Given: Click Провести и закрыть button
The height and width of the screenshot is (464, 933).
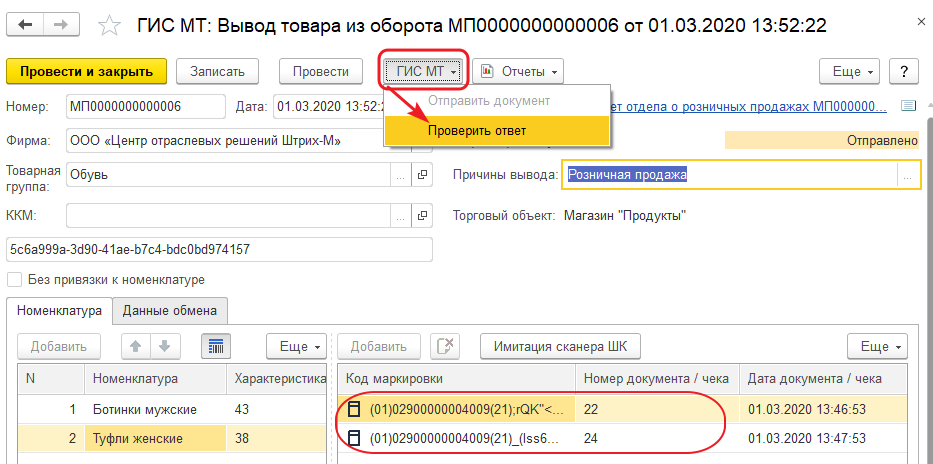Looking at the screenshot, I should pos(86,71).
